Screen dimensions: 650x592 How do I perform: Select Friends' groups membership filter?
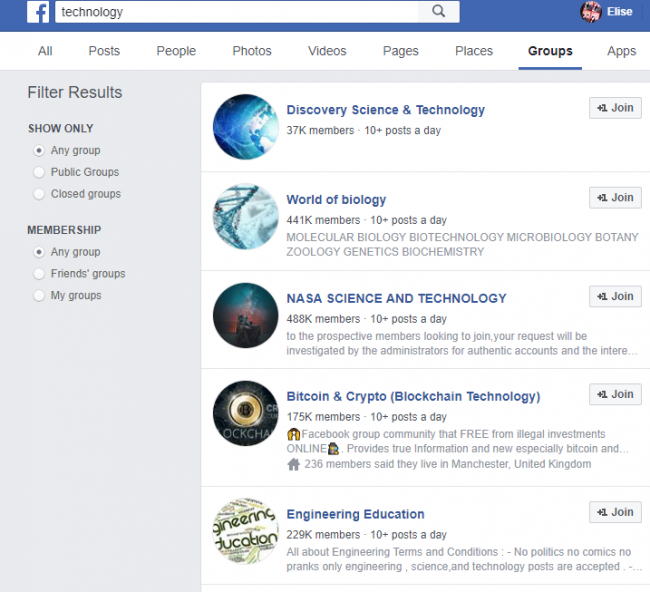[39, 274]
